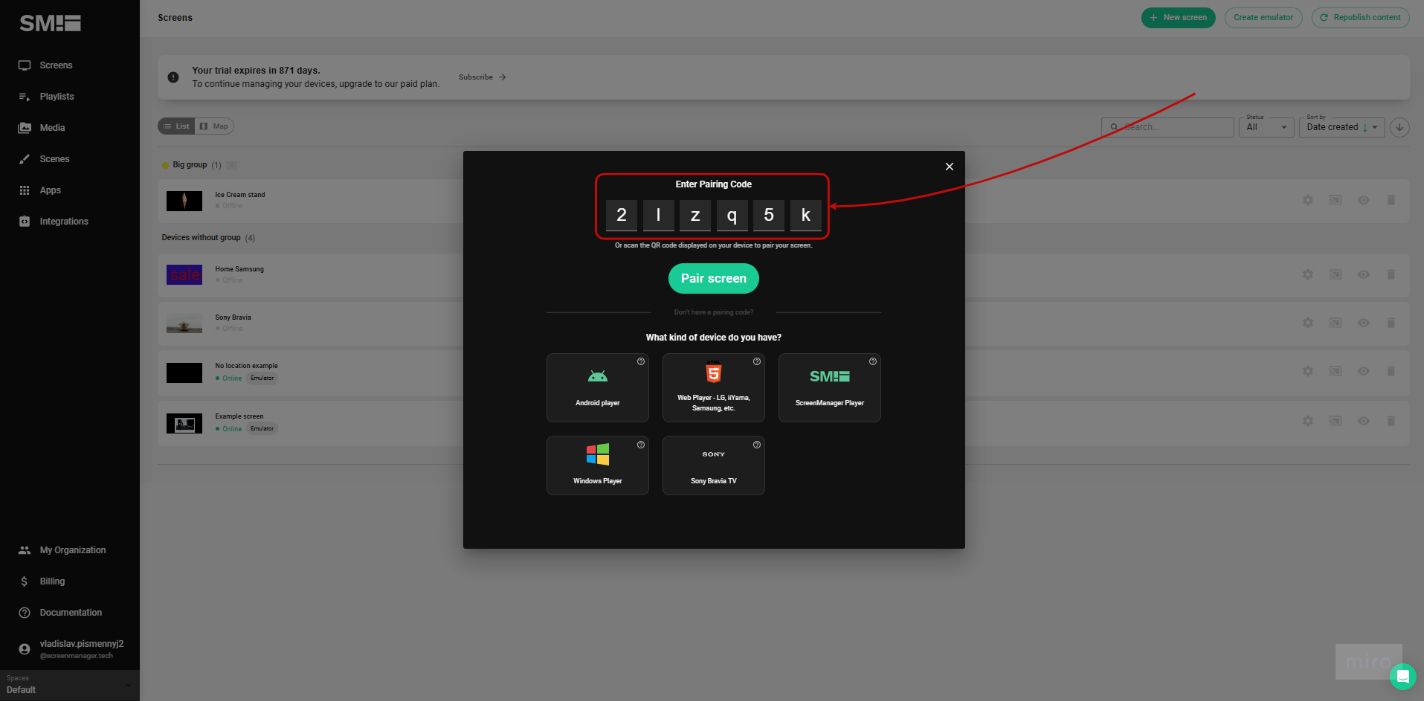
Task: Choose Web Player device card
Action: pyautogui.click(x=713, y=388)
